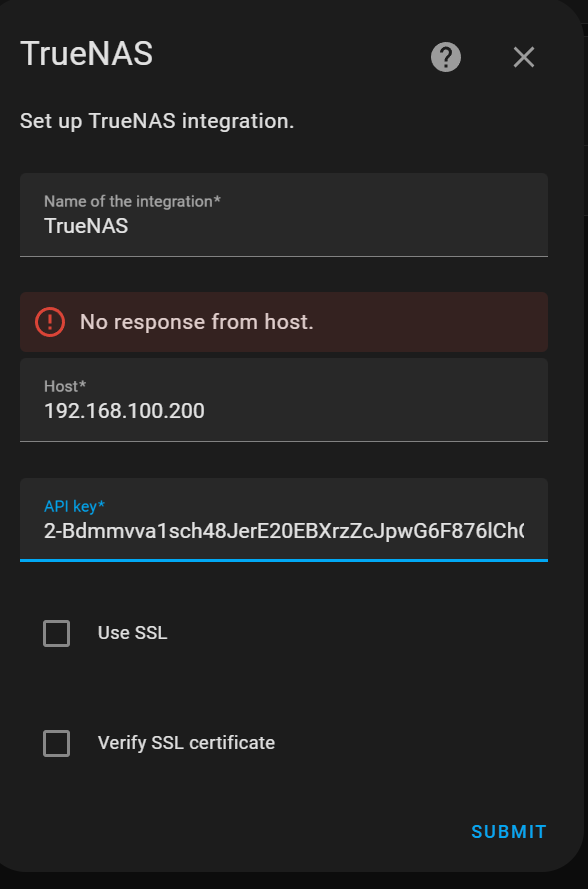Select the TrueNAS dialog title

click(85, 55)
